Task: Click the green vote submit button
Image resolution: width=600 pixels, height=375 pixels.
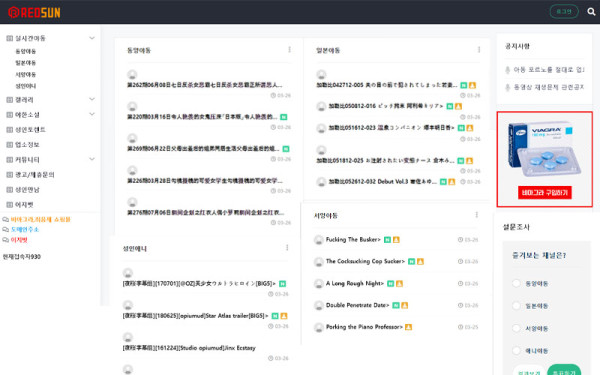Action: 564,370
